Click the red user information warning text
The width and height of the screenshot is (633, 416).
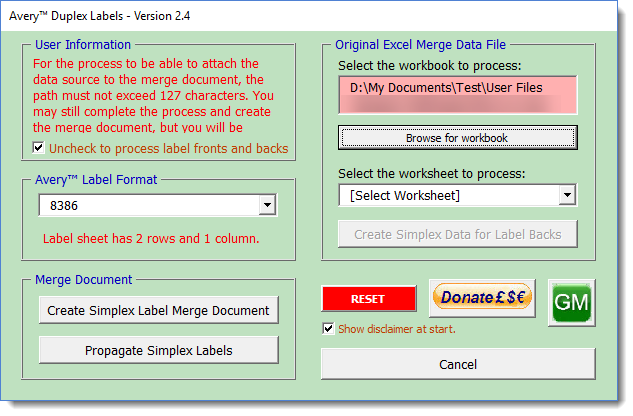tap(154, 95)
